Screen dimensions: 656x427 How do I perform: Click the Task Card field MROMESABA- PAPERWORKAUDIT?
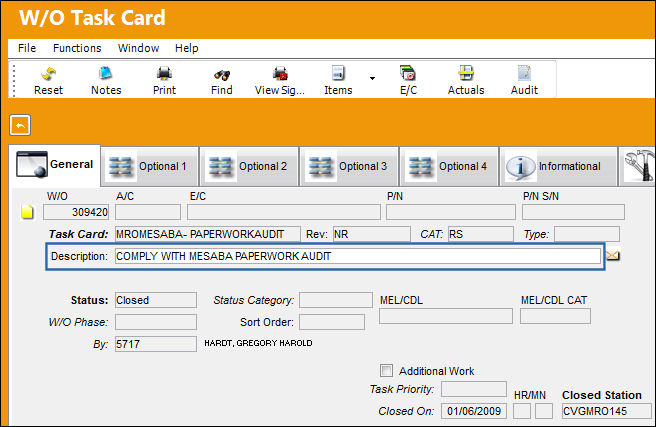click(x=208, y=234)
